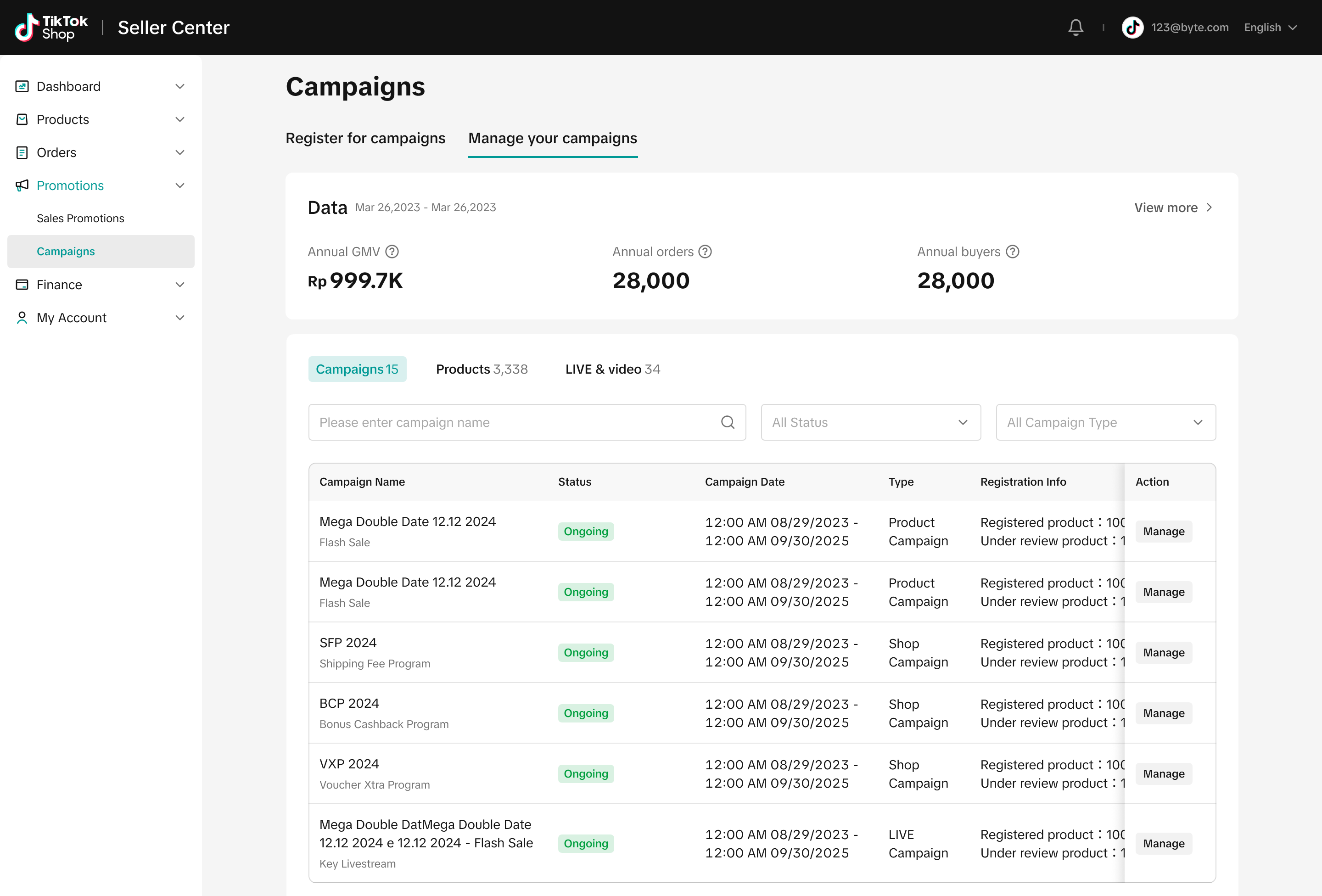The height and width of the screenshot is (896, 1322).
Task: Open the All Campaign Type dropdown
Action: [x=1105, y=422]
